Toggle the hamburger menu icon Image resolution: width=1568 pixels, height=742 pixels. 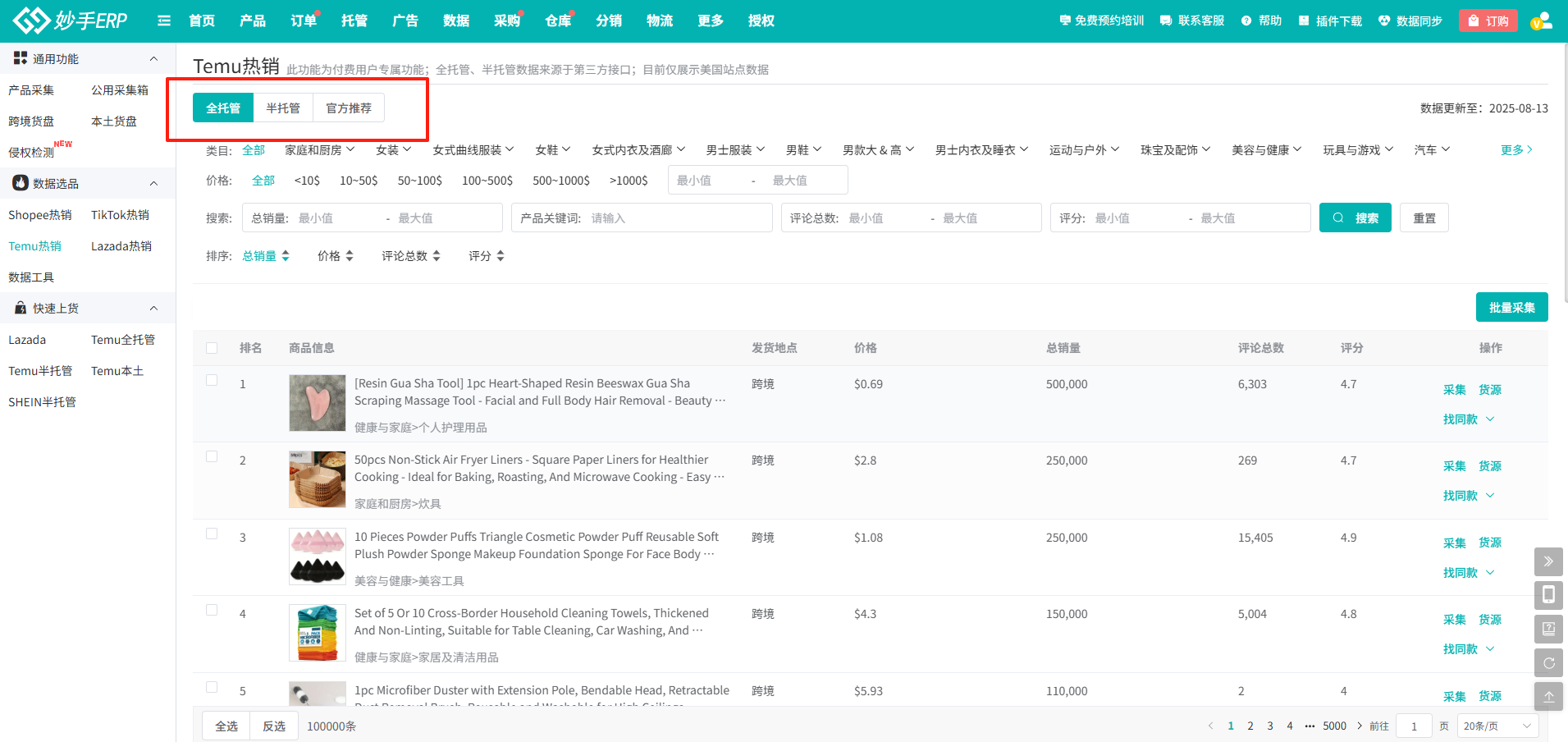click(x=164, y=21)
